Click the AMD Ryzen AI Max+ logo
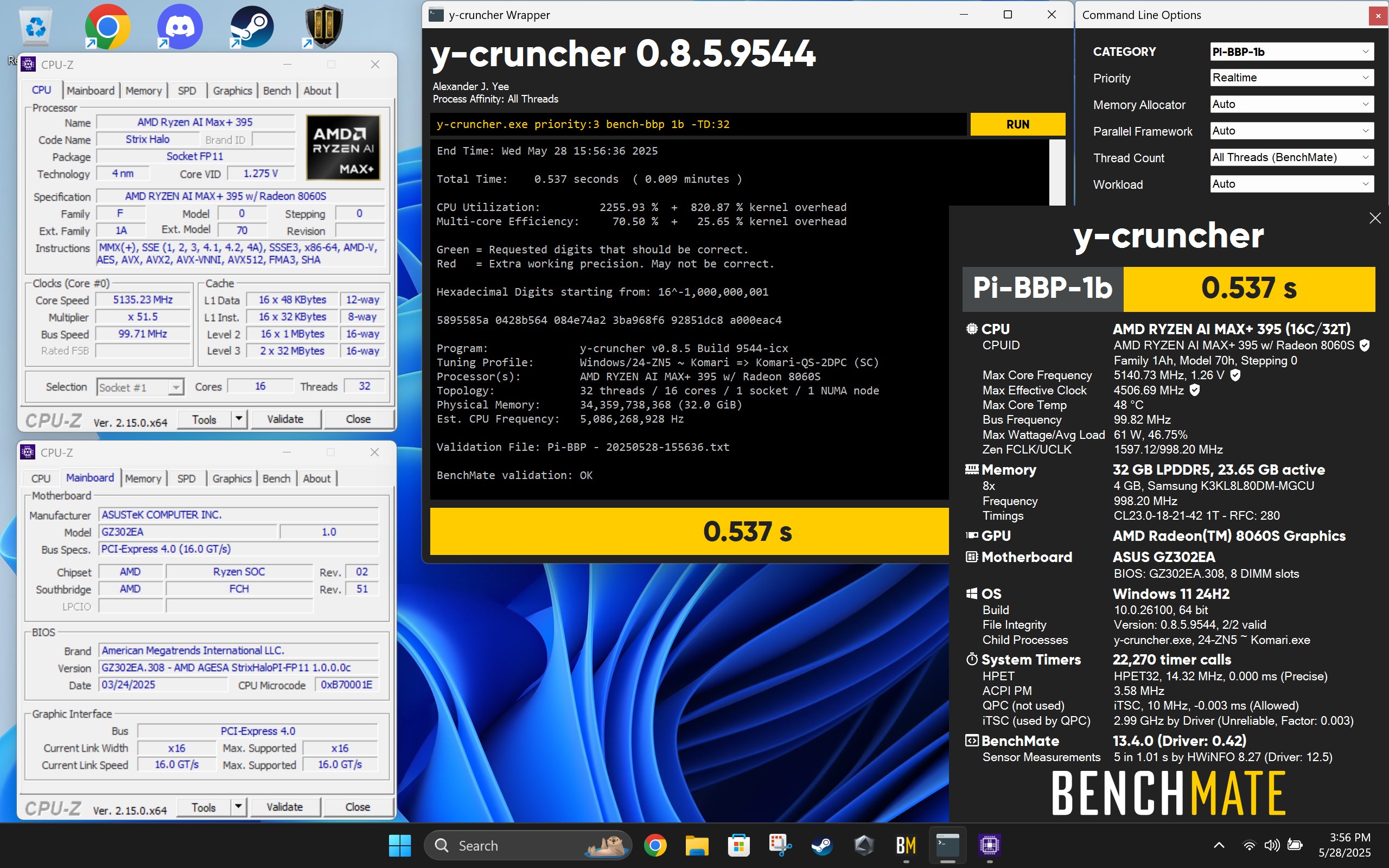 coord(343,148)
